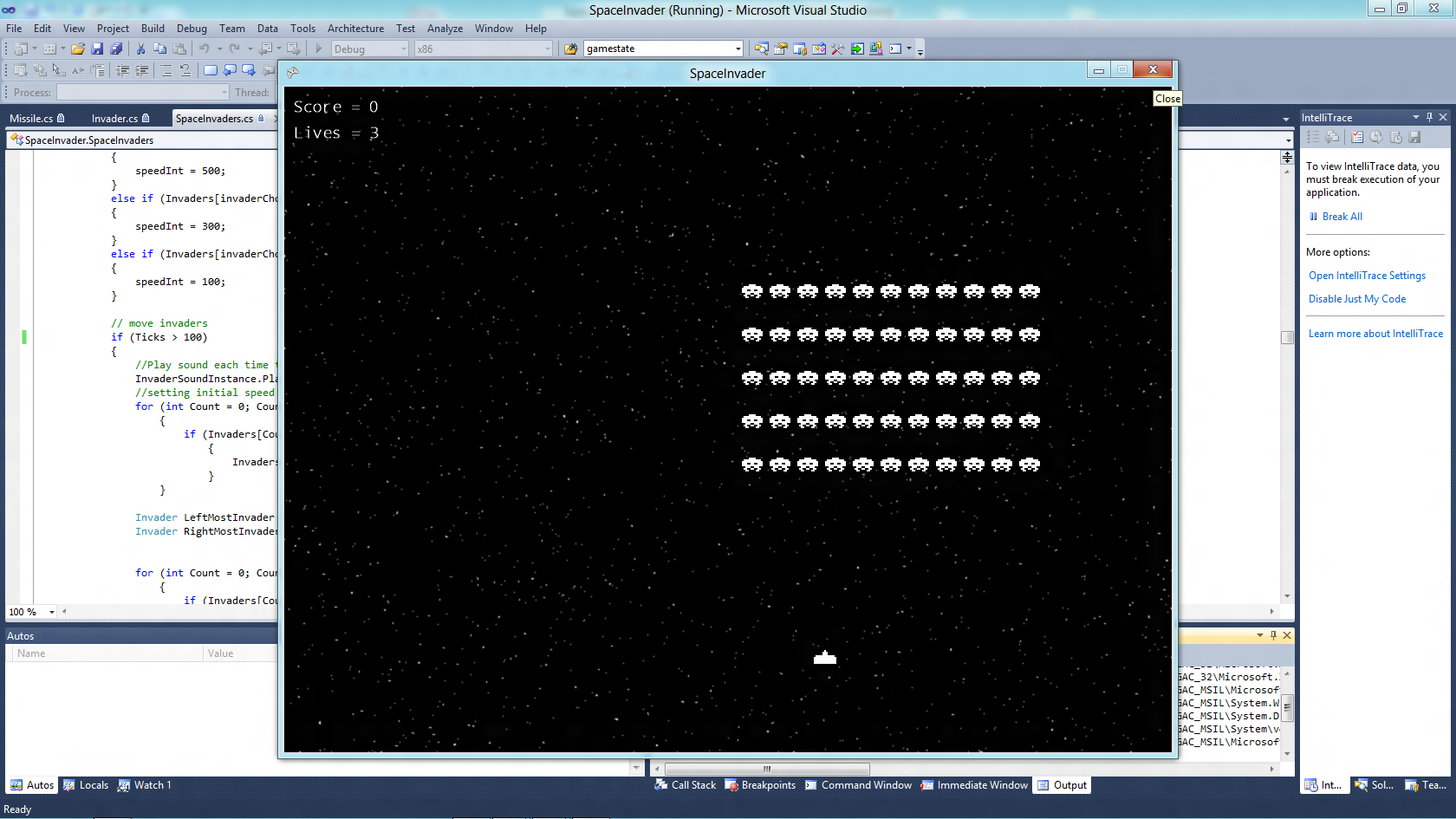Open the Immediate Window tab

click(974, 785)
